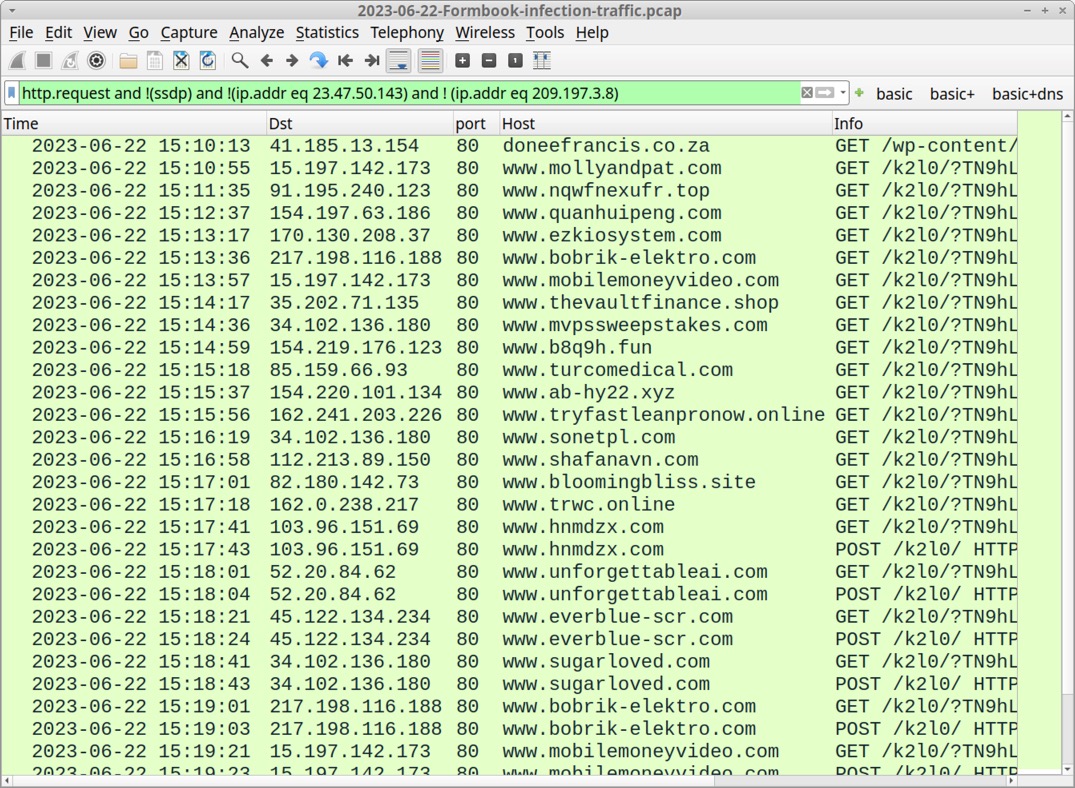Image resolution: width=1075 pixels, height=788 pixels.
Task: Select the www.thevaultfinance.shop packet row
Action: (509, 302)
